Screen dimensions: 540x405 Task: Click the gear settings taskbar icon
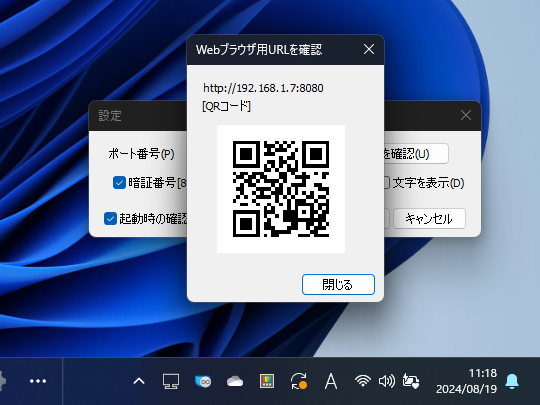[2, 381]
